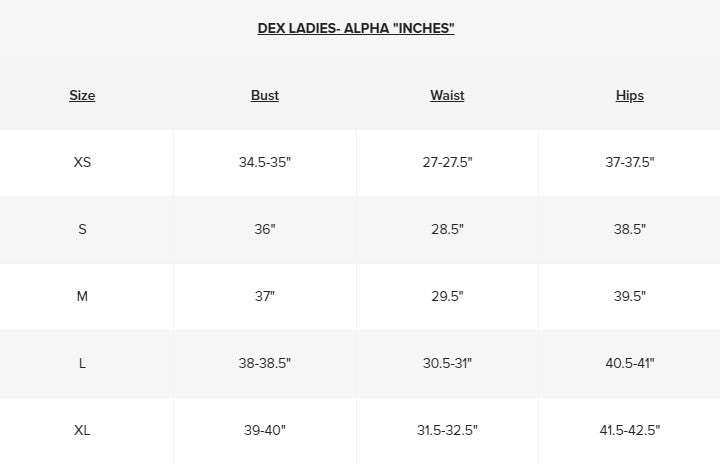Click the Size column header
The image size is (720, 464).
[82, 96]
